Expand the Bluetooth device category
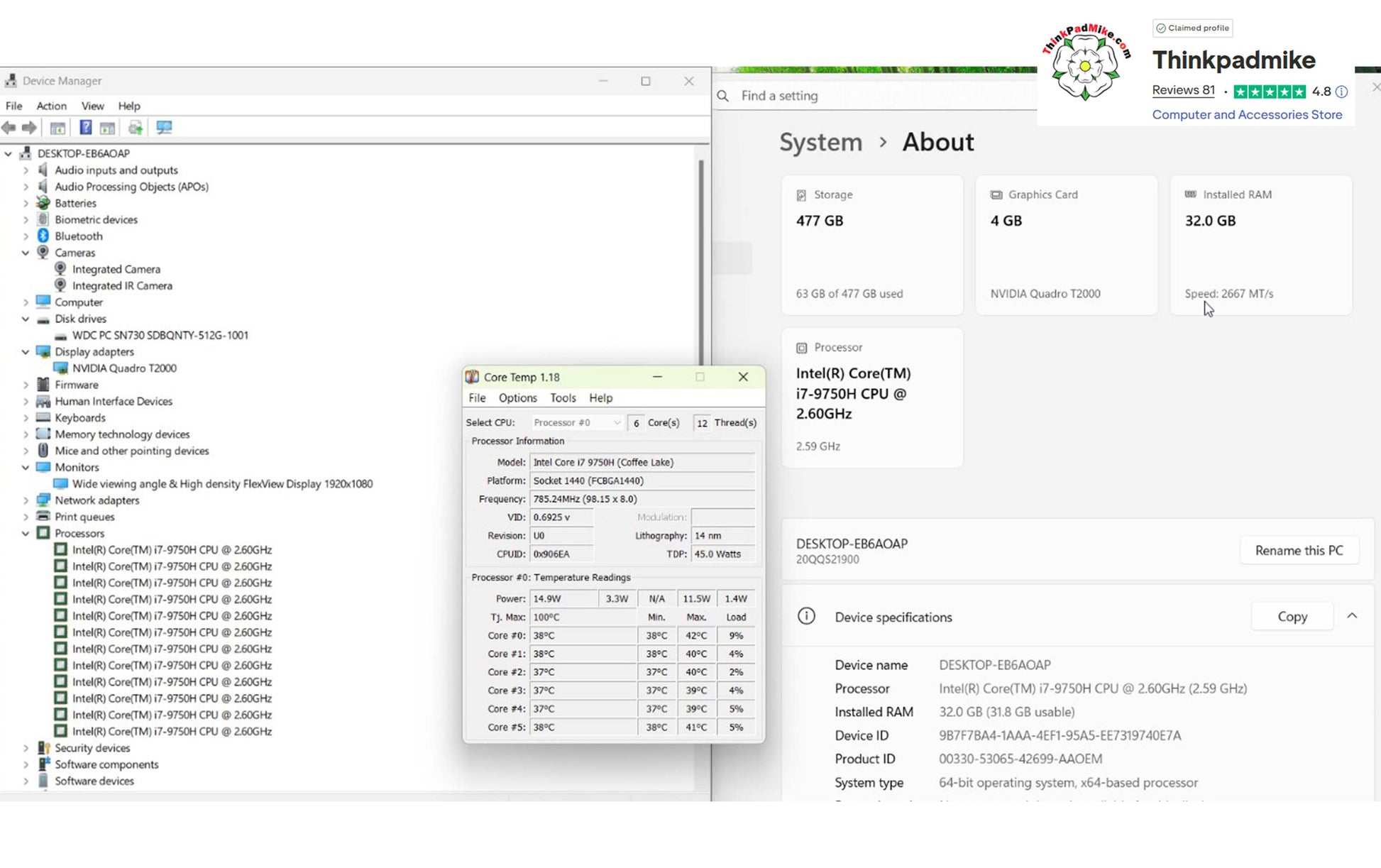This screenshot has height=868, width=1381. (26, 236)
